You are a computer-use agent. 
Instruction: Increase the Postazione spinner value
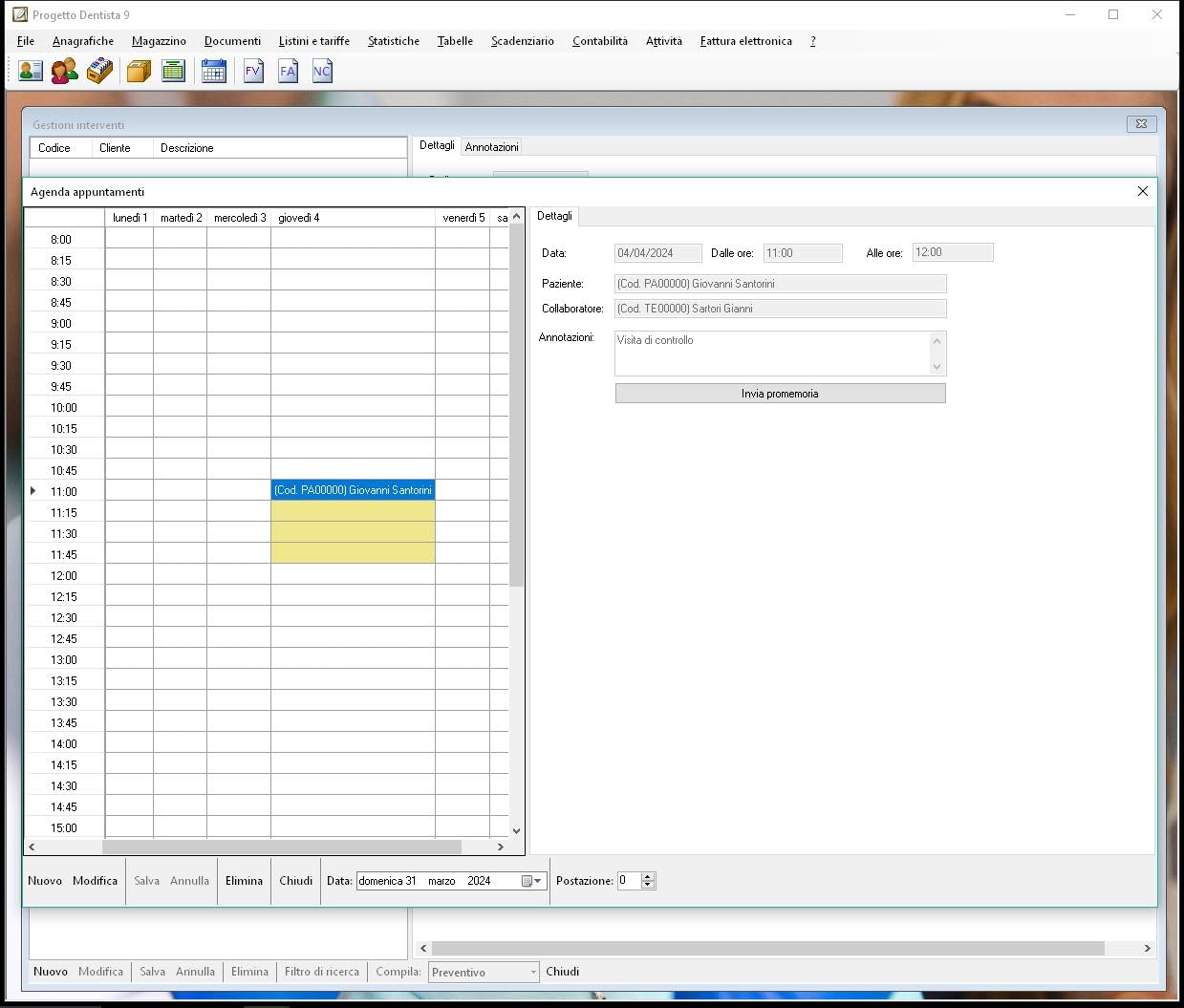click(648, 877)
